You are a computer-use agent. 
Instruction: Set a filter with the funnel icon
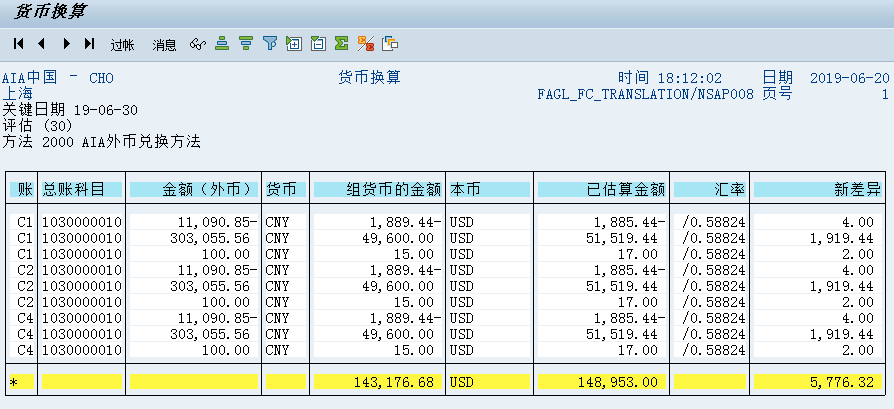[x=270, y=43]
